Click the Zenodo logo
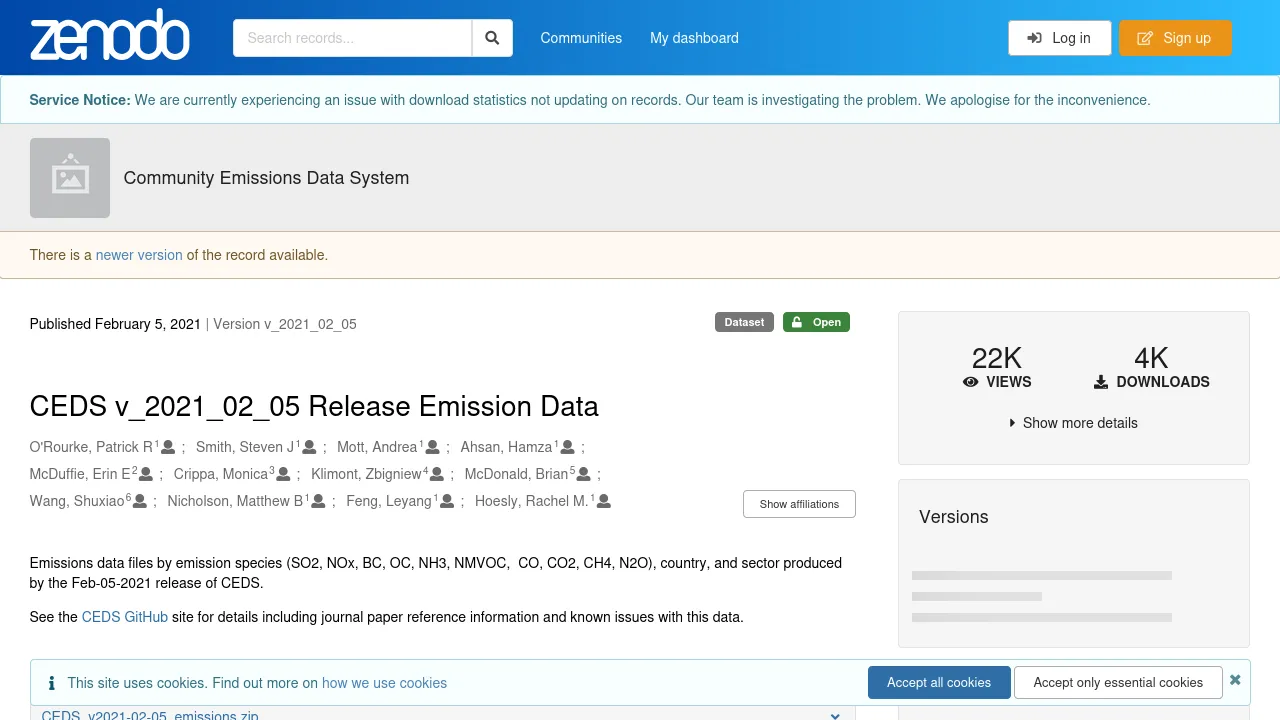 [x=110, y=37]
